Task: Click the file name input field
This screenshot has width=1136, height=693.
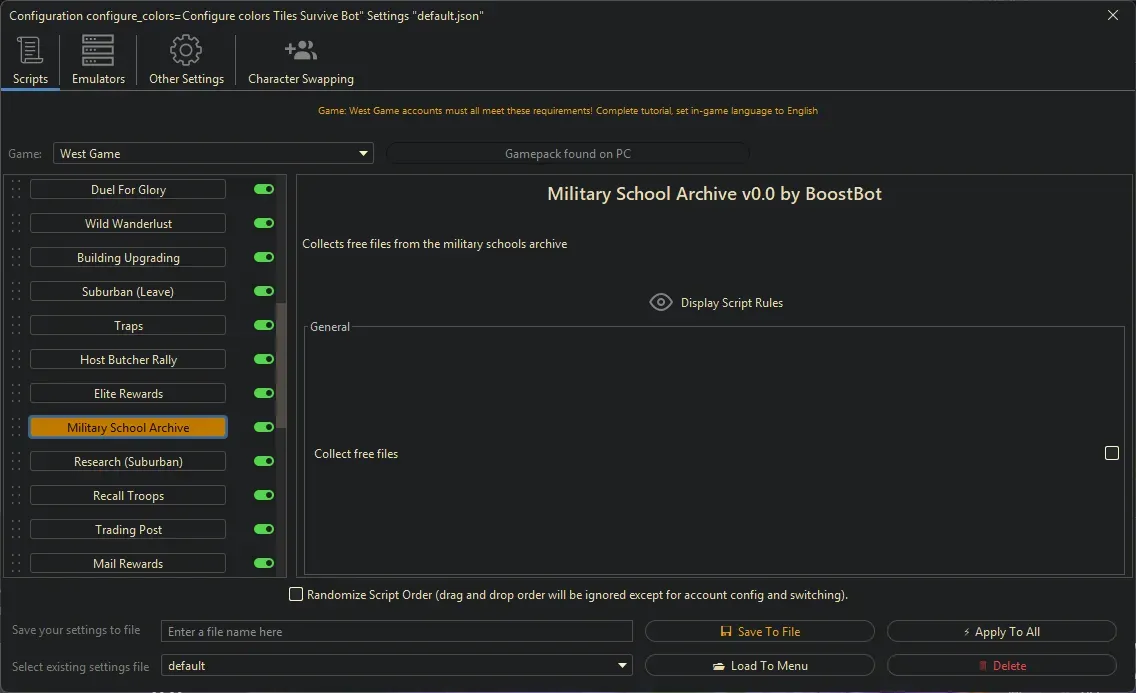Action: click(396, 631)
